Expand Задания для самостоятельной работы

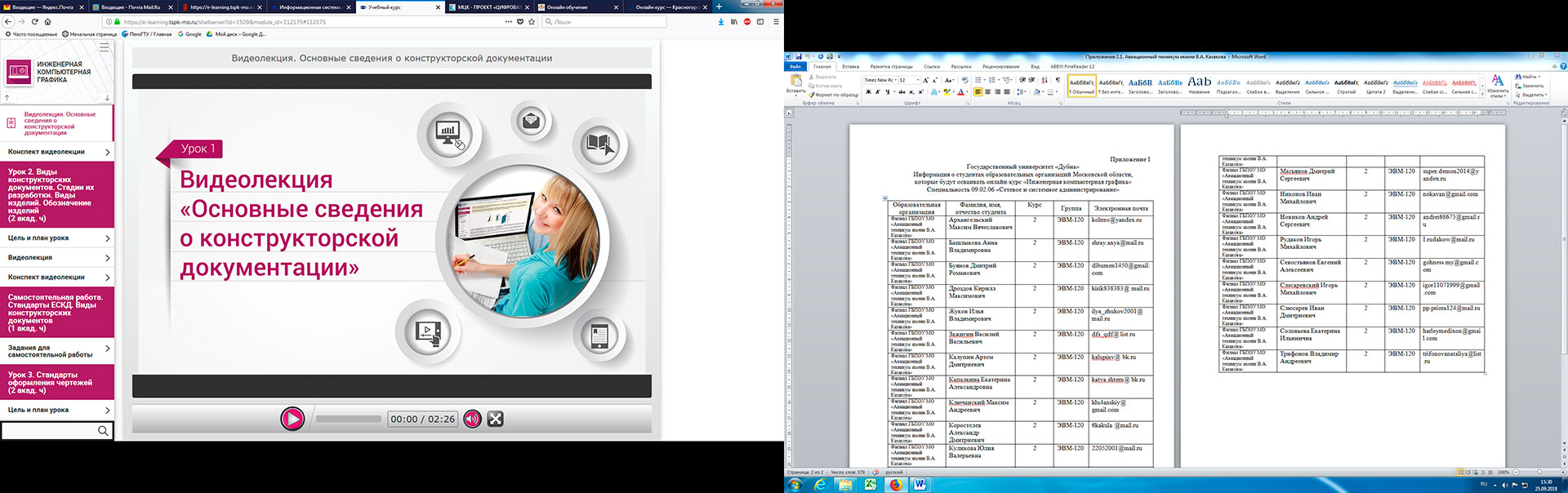(57, 351)
